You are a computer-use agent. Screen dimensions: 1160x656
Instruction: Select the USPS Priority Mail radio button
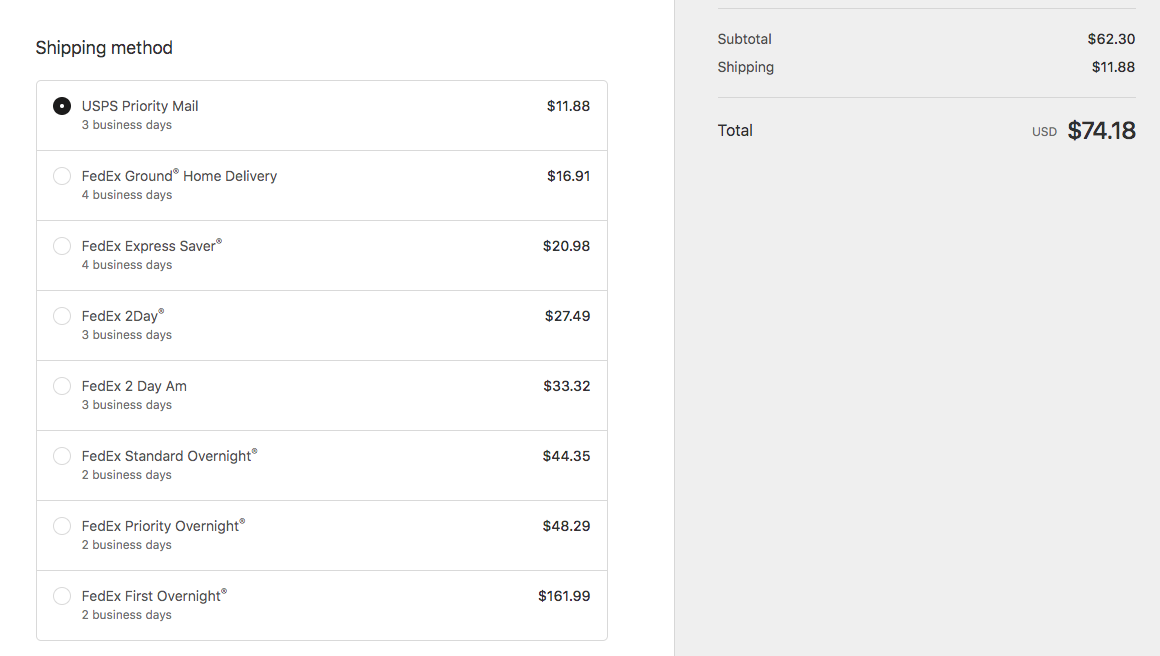coord(62,106)
